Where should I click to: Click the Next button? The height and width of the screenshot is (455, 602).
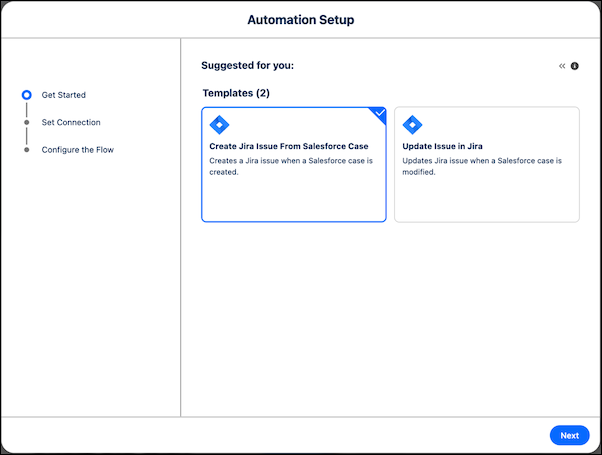pyautogui.click(x=569, y=435)
